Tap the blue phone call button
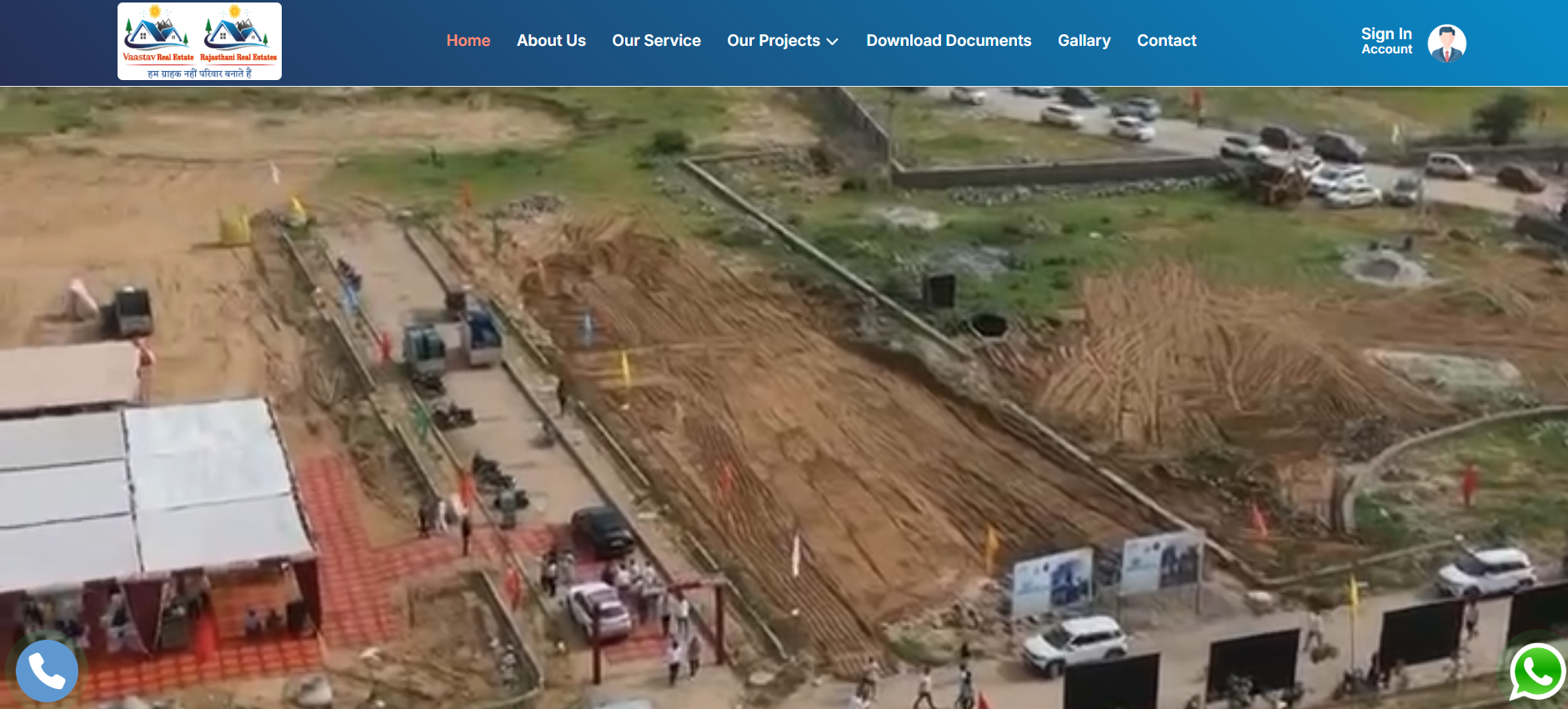This screenshot has height=709, width=1568. click(x=47, y=671)
